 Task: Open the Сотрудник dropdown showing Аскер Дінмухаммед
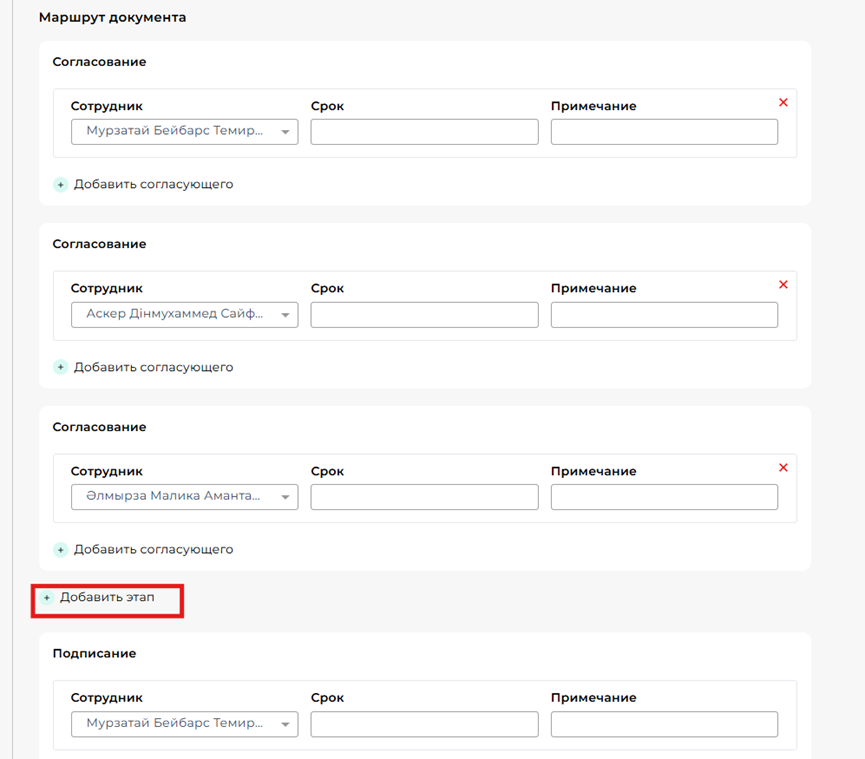[x=184, y=314]
